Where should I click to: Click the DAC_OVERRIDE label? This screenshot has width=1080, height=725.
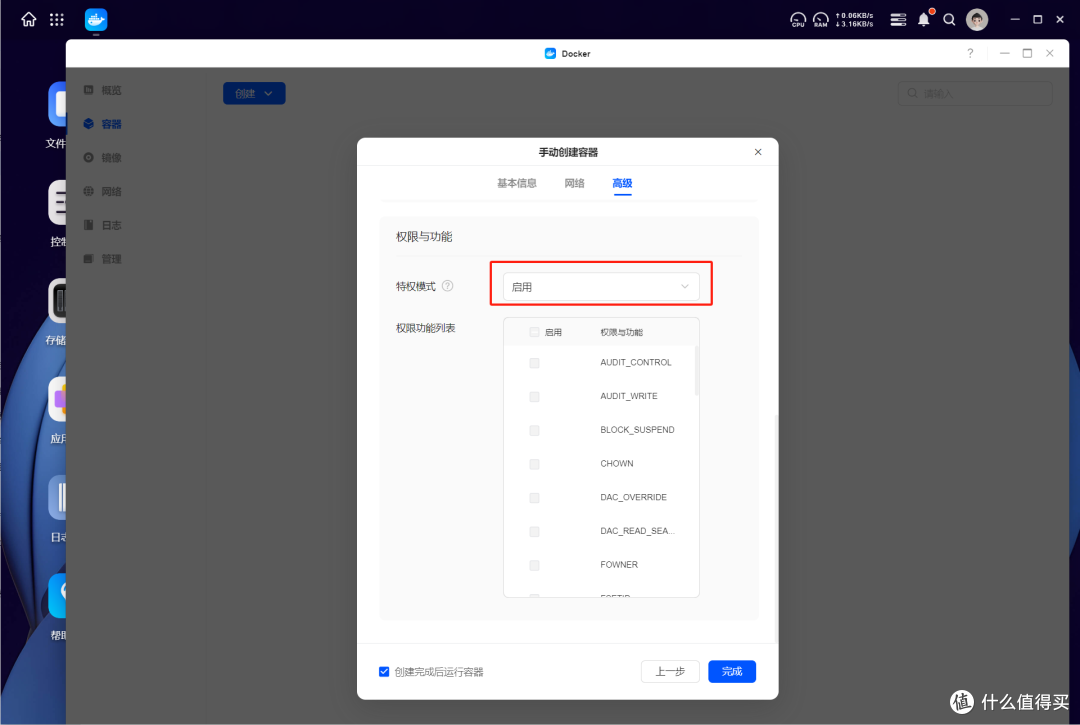click(634, 497)
